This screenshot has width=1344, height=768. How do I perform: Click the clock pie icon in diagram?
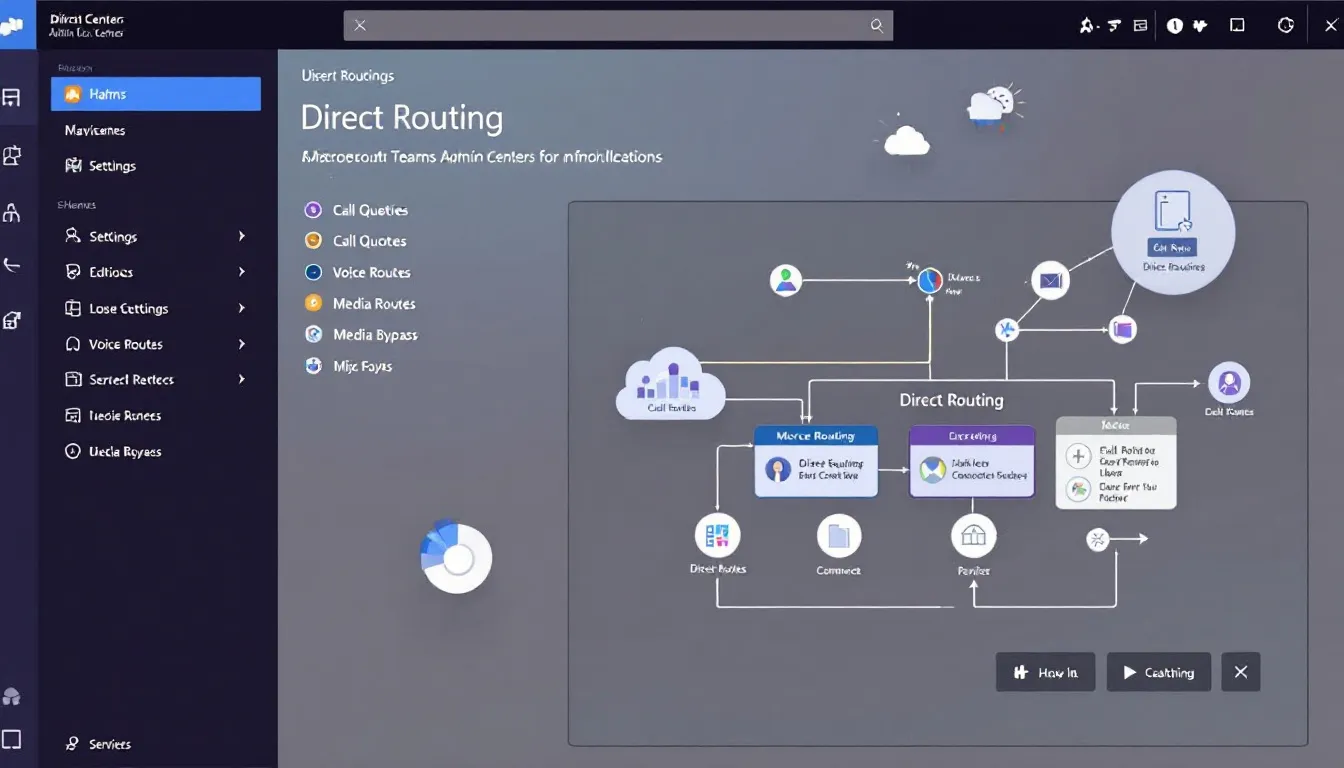pos(931,281)
